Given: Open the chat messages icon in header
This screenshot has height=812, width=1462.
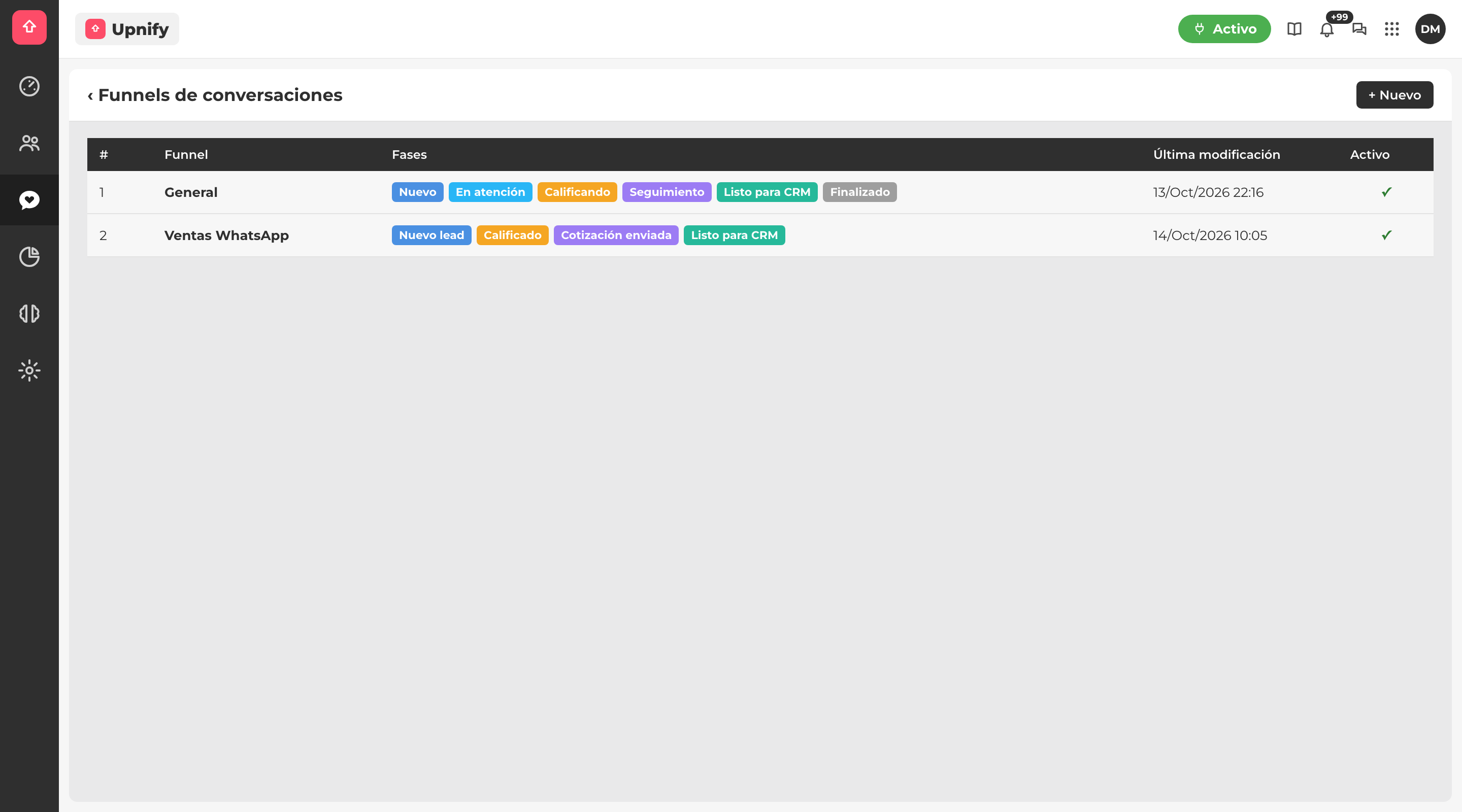Looking at the screenshot, I should 1359,29.
